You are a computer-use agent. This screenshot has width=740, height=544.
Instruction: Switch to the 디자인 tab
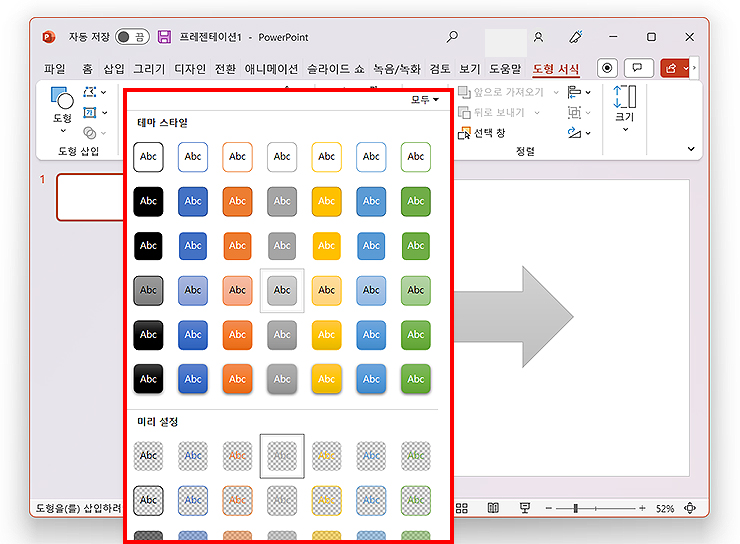pyautogui.click(x=190, y=69)
